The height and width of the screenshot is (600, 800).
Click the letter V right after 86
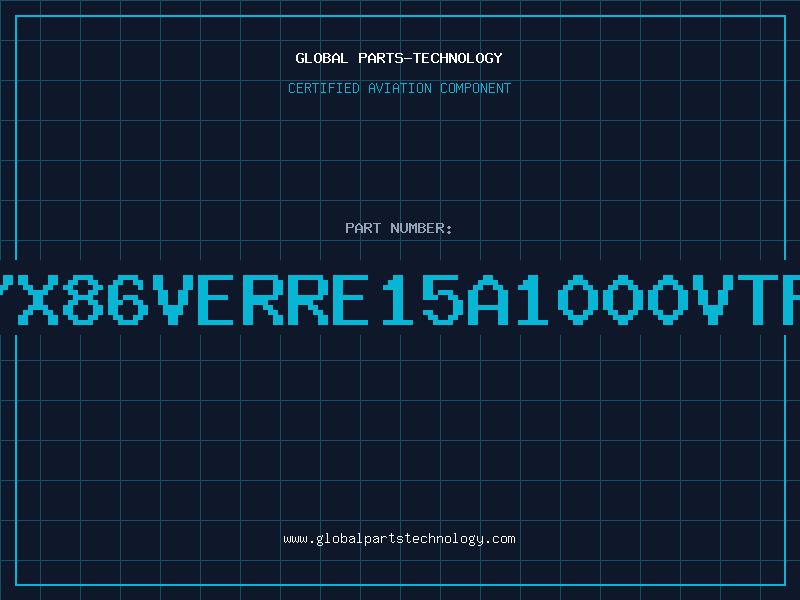[173, 299]
